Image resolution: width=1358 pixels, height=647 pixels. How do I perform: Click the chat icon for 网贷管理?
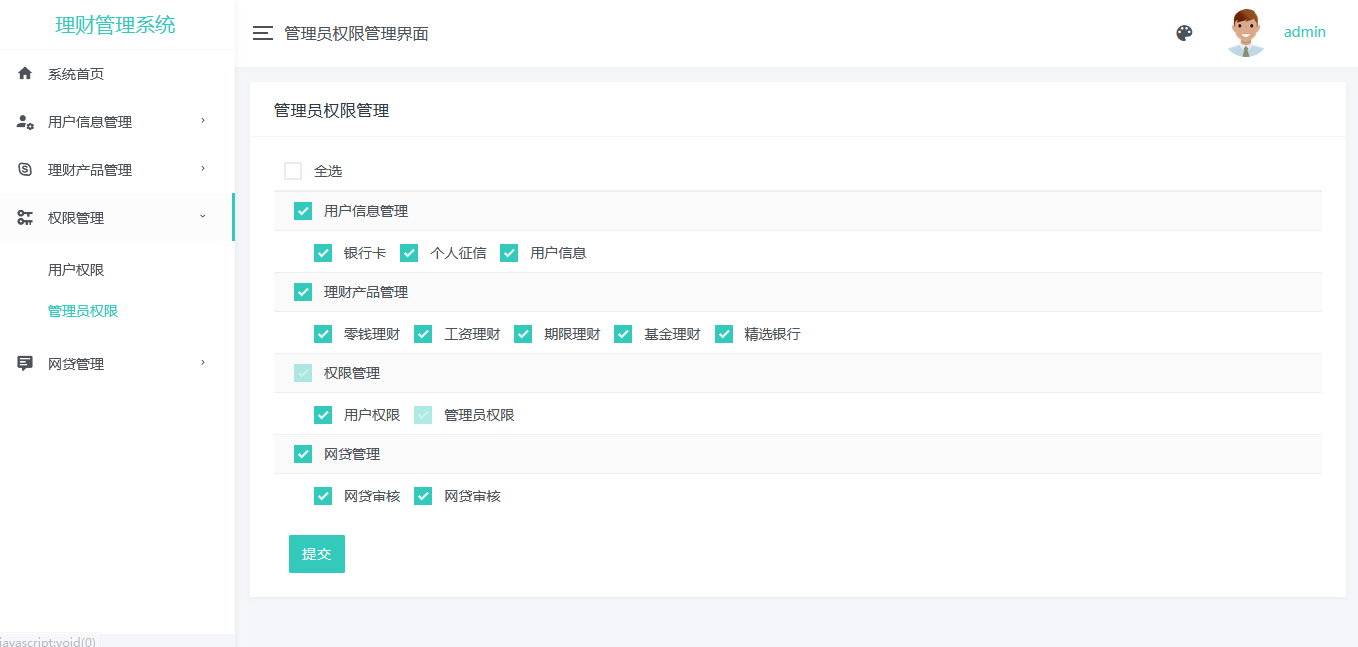25,364
